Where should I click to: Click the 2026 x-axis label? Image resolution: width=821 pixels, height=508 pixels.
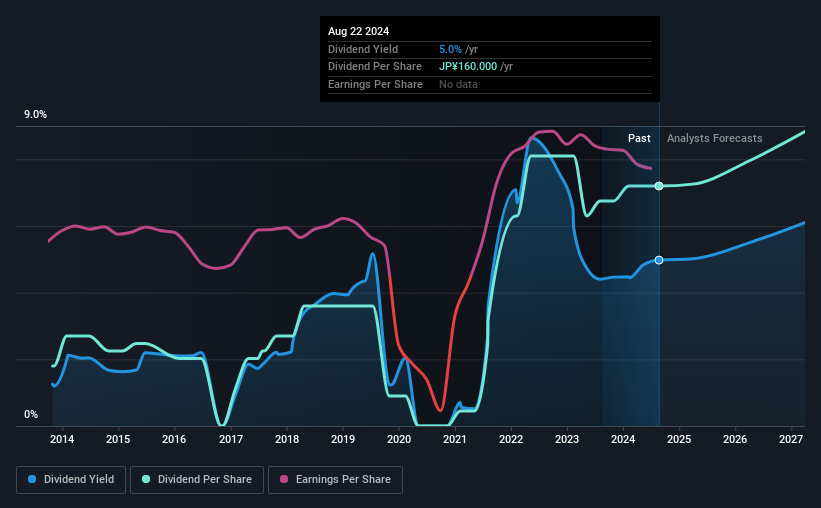click(735, 439)
